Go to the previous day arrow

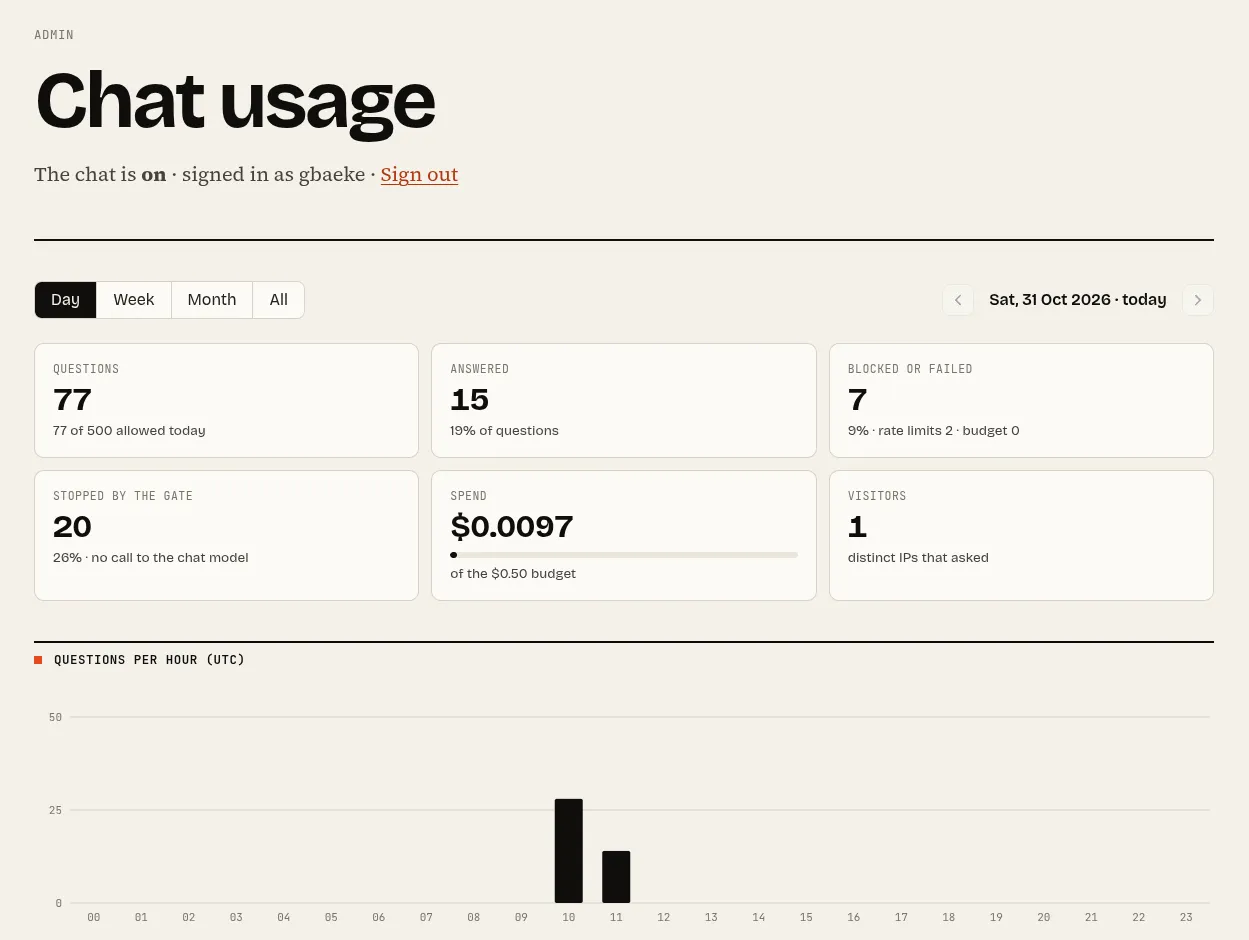(958, 300)
